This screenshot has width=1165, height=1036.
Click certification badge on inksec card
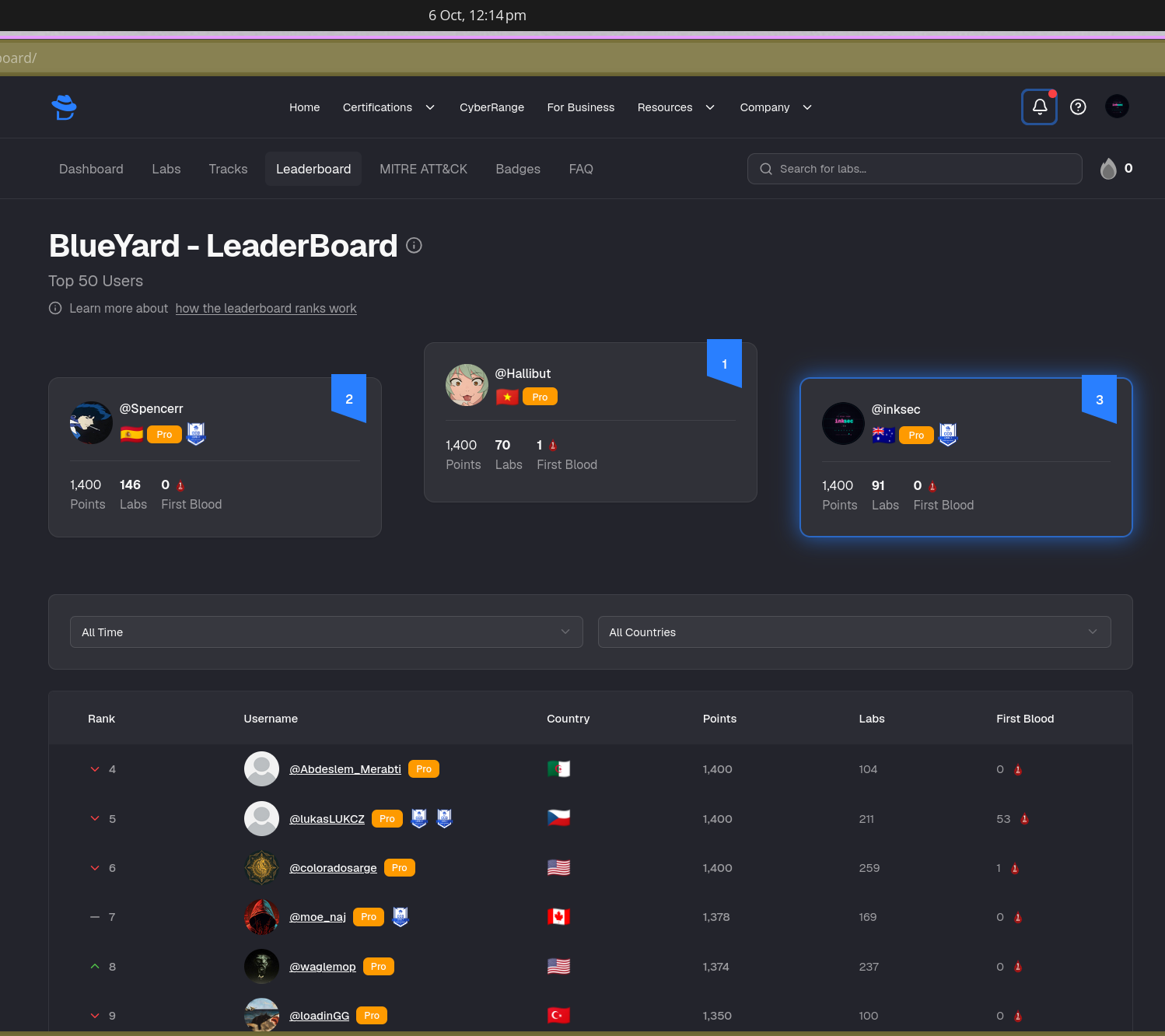[x=948, y=435]
